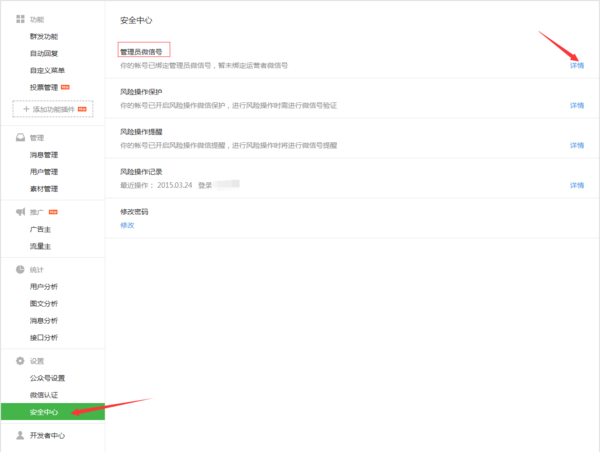Open the 流量主 page
This screenshot has height=452, width=600.
pos(41,246)
